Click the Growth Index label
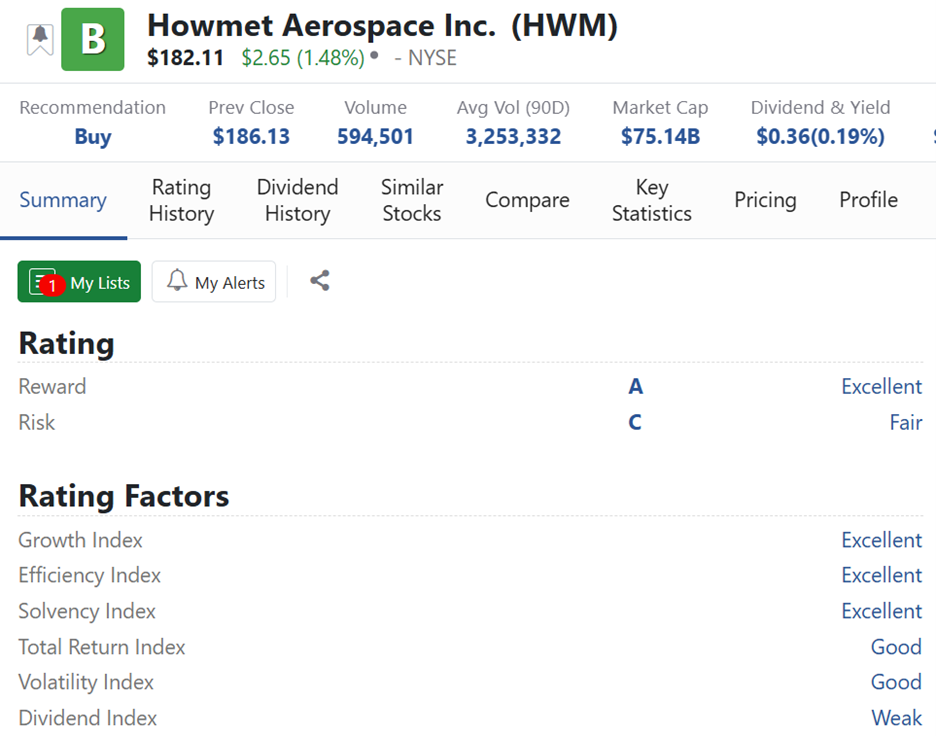This screenshot has height=736, width=936. point(81,540)
